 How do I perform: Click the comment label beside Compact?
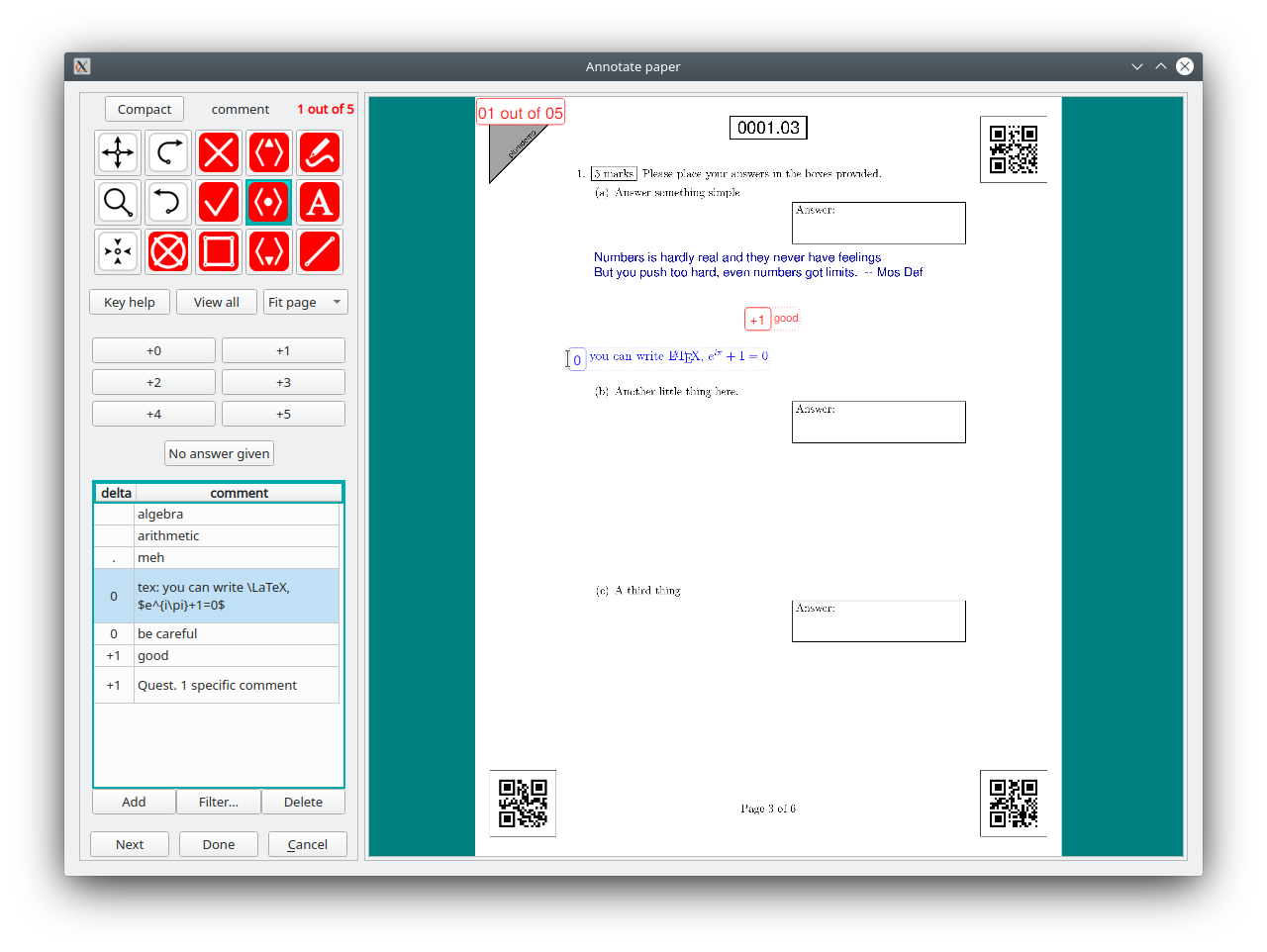pos(241,109)
